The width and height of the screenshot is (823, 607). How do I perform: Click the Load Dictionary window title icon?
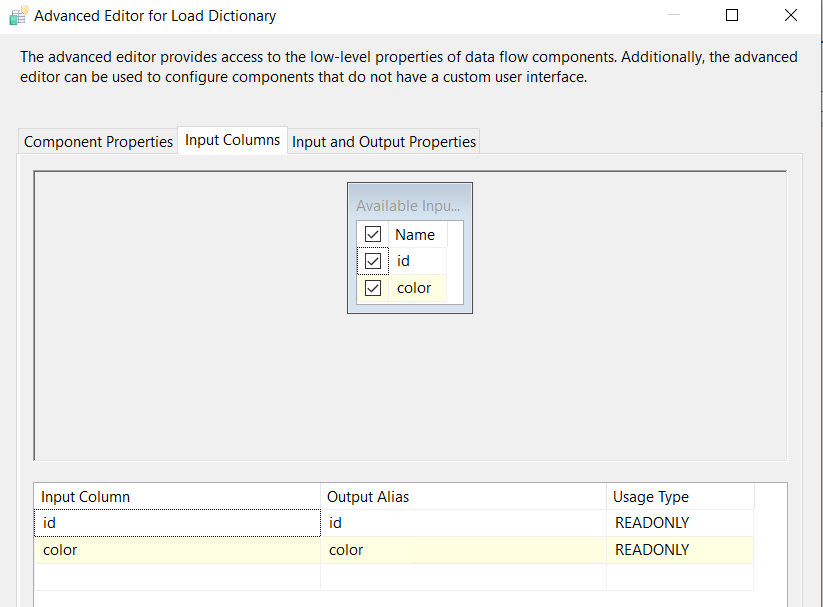point(18,16)
